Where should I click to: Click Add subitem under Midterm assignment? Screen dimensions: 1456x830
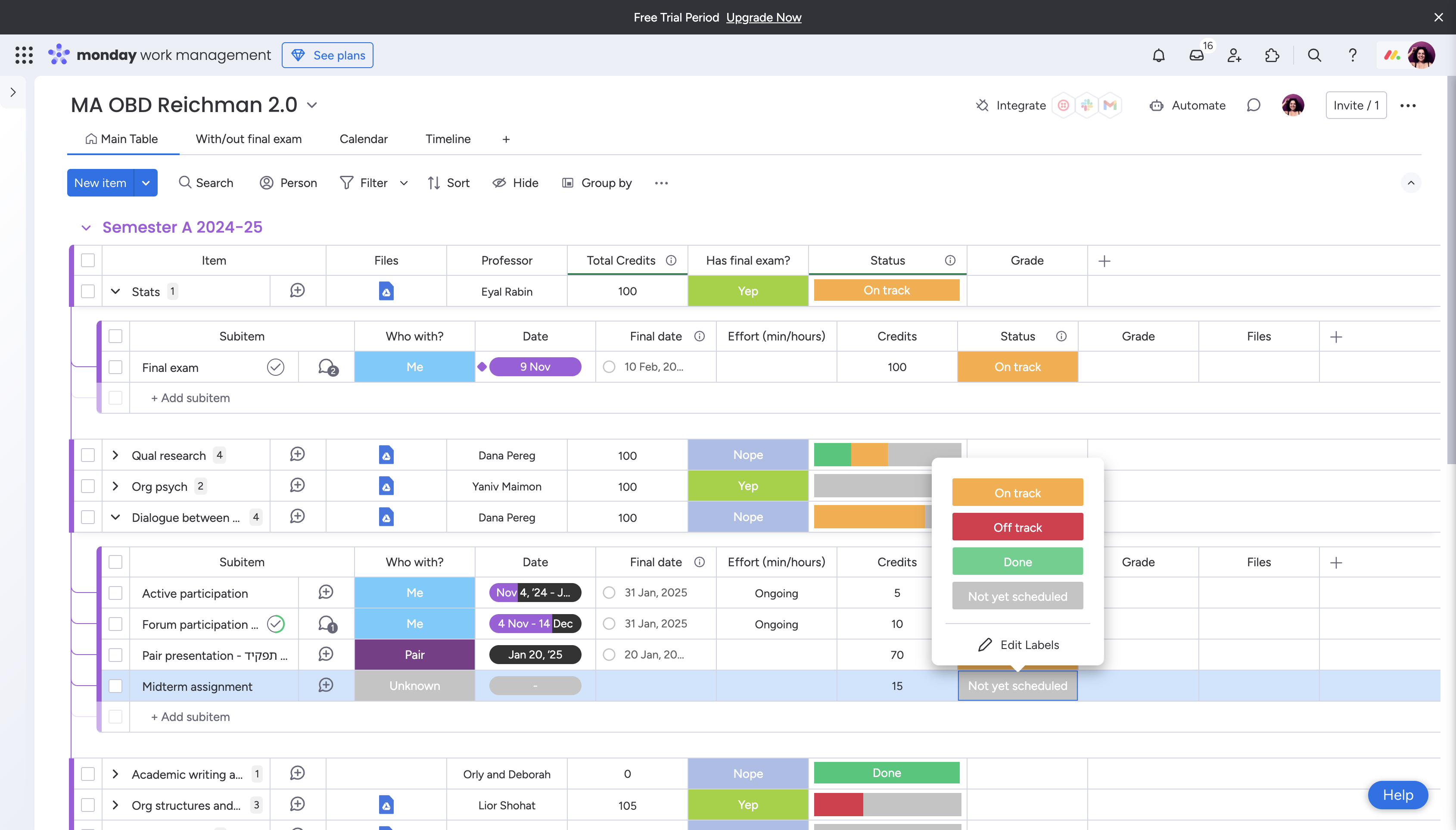coord(190,717)
